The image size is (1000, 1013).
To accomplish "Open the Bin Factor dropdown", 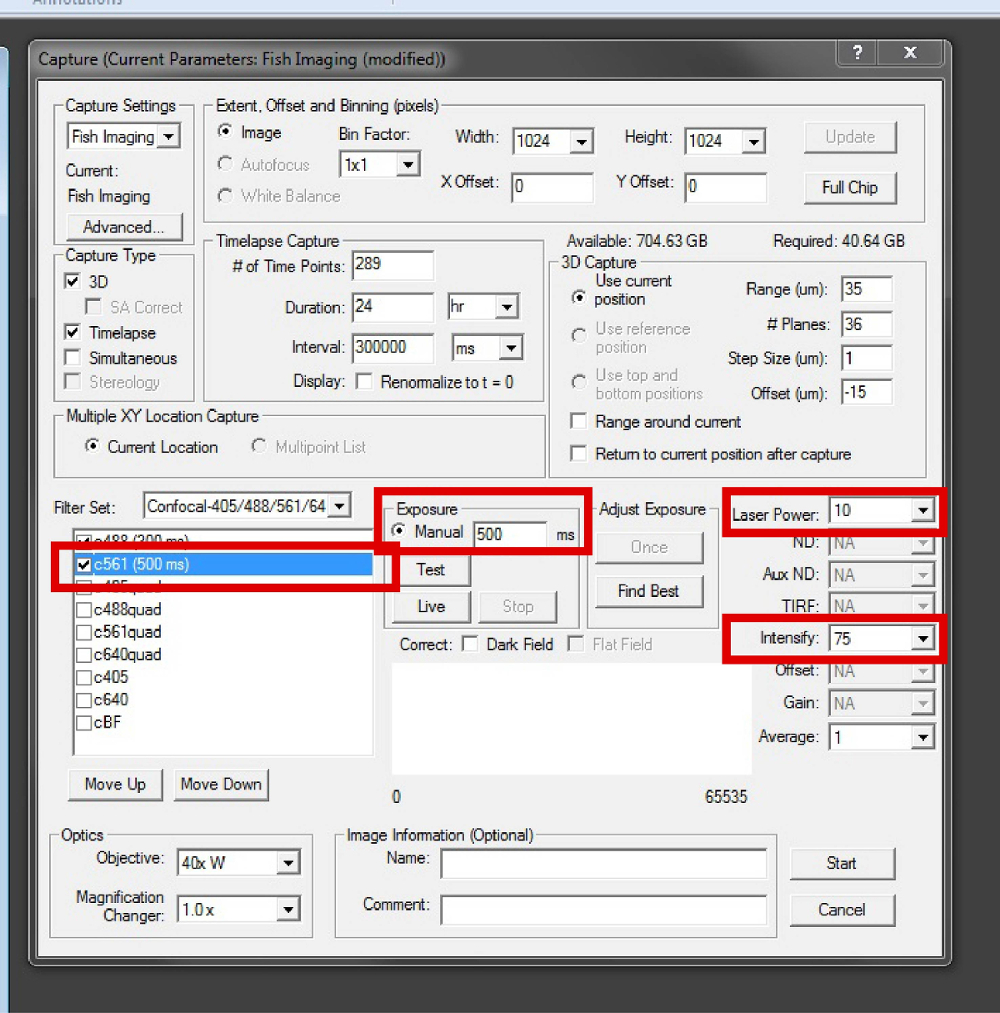I will [x=407, y=165].
